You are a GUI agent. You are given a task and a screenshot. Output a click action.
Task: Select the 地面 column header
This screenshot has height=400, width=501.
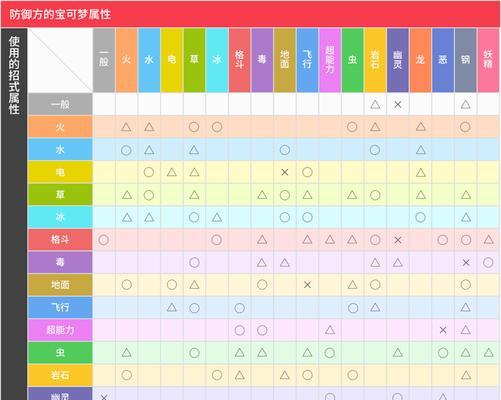tap(285, 60)
